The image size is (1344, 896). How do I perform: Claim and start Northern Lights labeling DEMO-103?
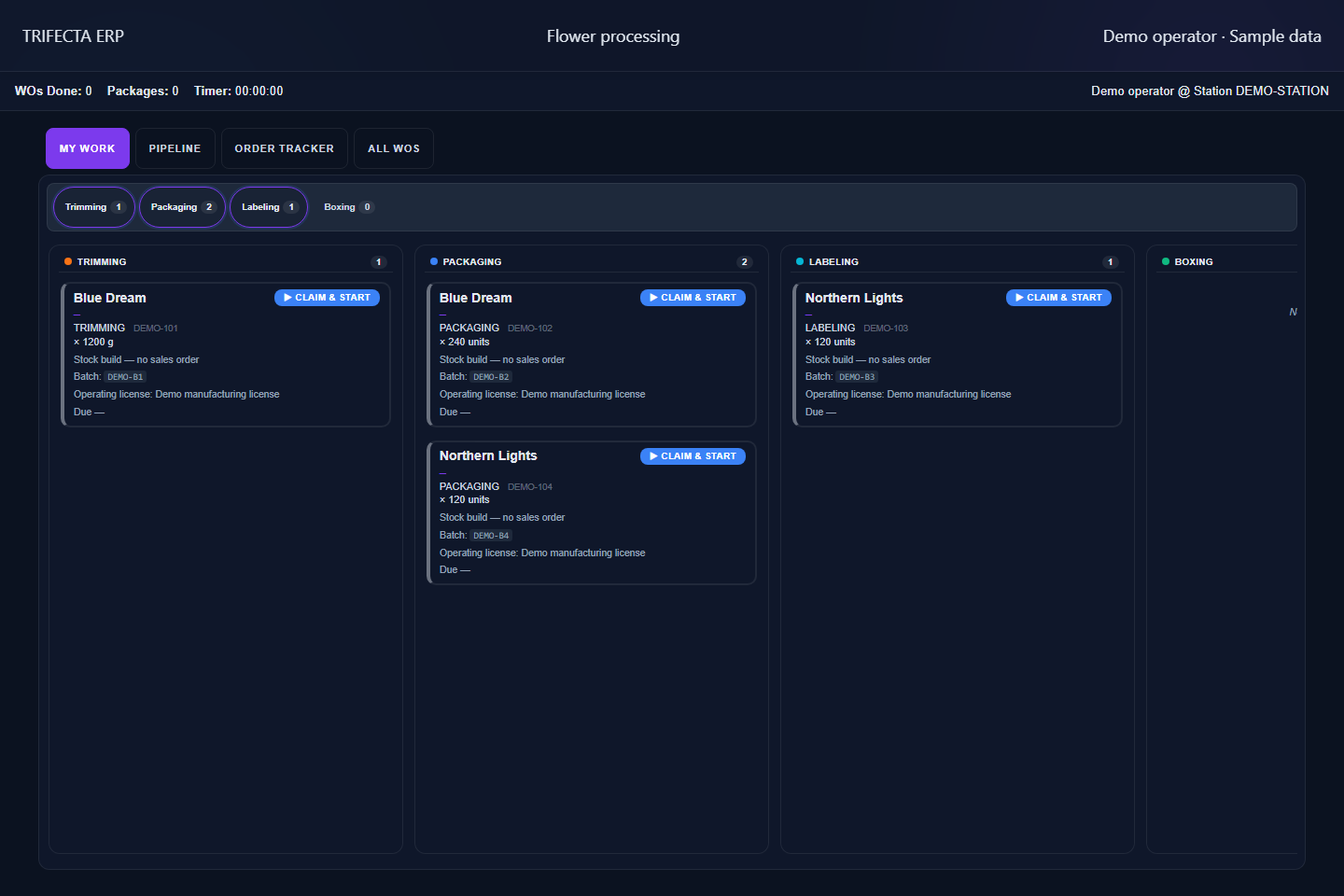click(1058, 298)
